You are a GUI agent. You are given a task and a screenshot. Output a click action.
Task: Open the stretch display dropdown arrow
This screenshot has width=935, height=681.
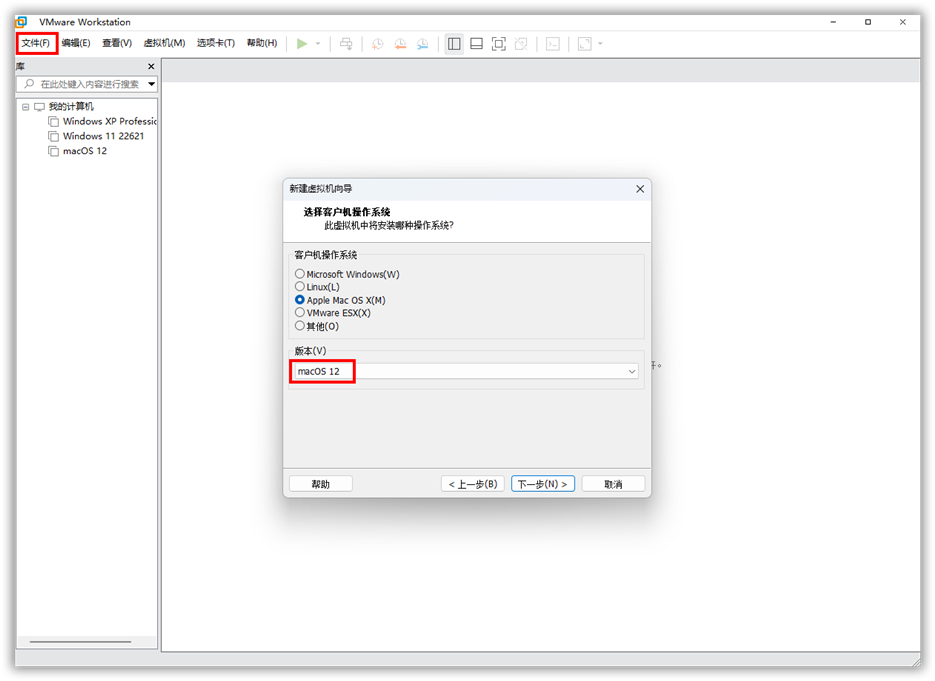600,44
